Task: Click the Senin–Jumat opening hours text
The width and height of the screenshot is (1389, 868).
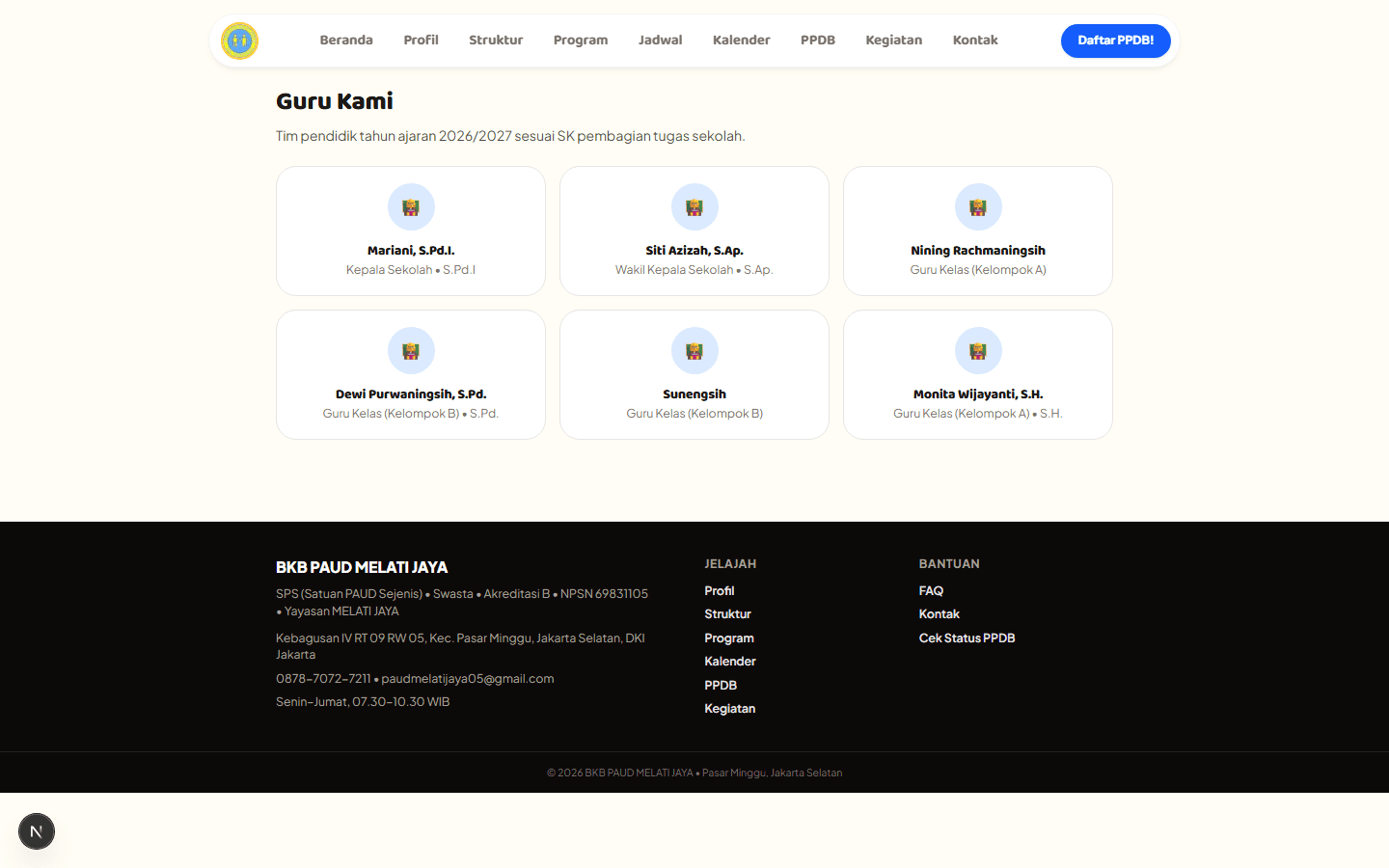Action: tap(363, 702)
